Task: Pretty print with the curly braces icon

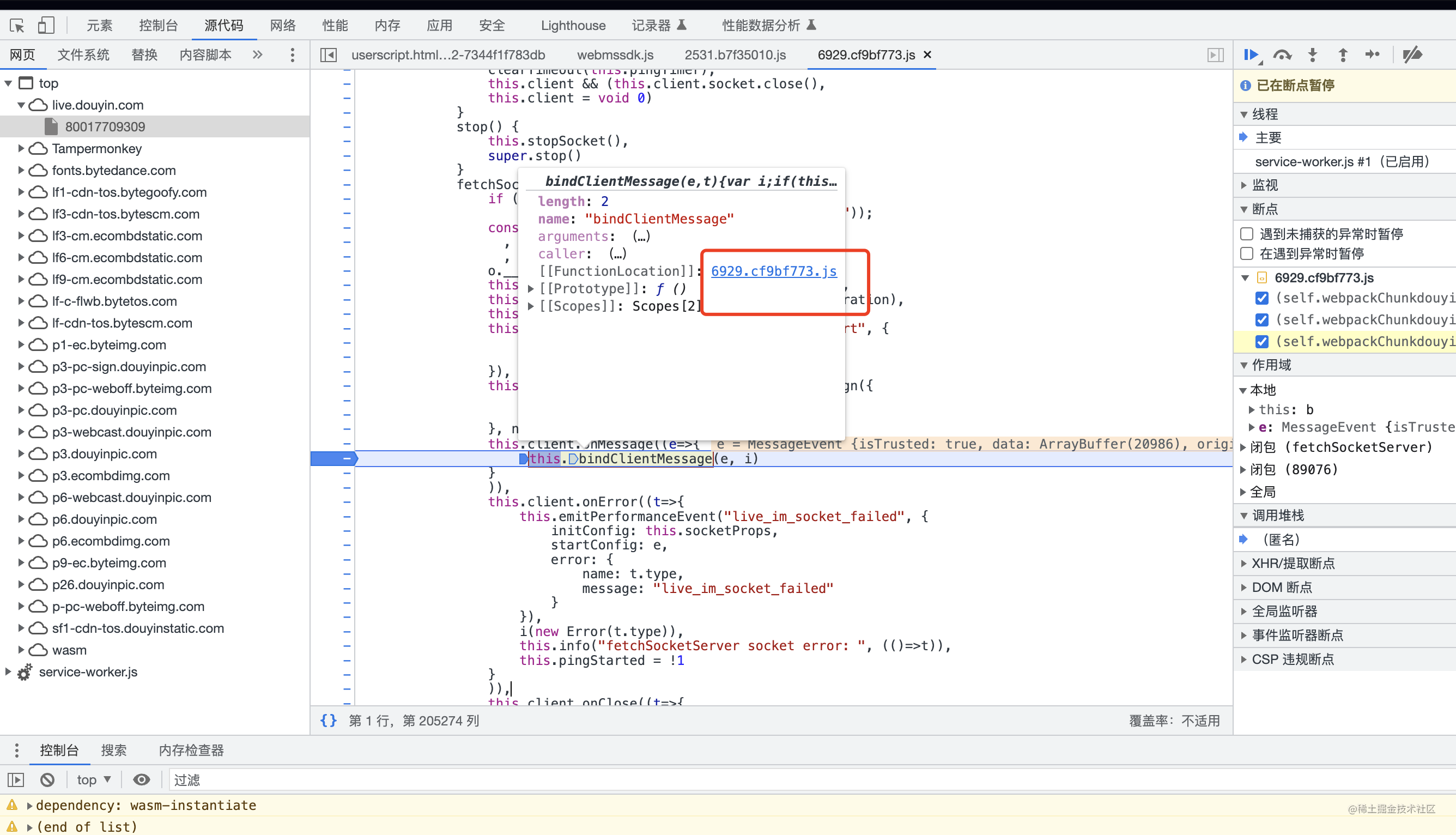Action: pyautogui.click(x=329, y=721)
